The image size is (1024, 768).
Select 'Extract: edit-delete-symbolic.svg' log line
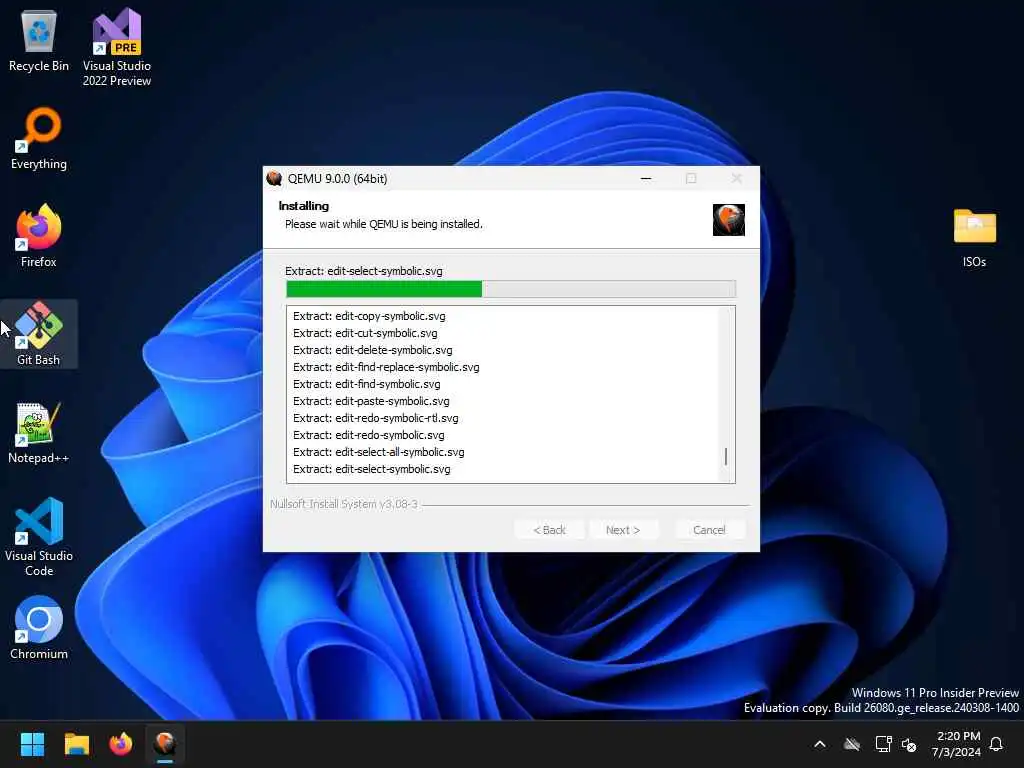click(372, 350)
